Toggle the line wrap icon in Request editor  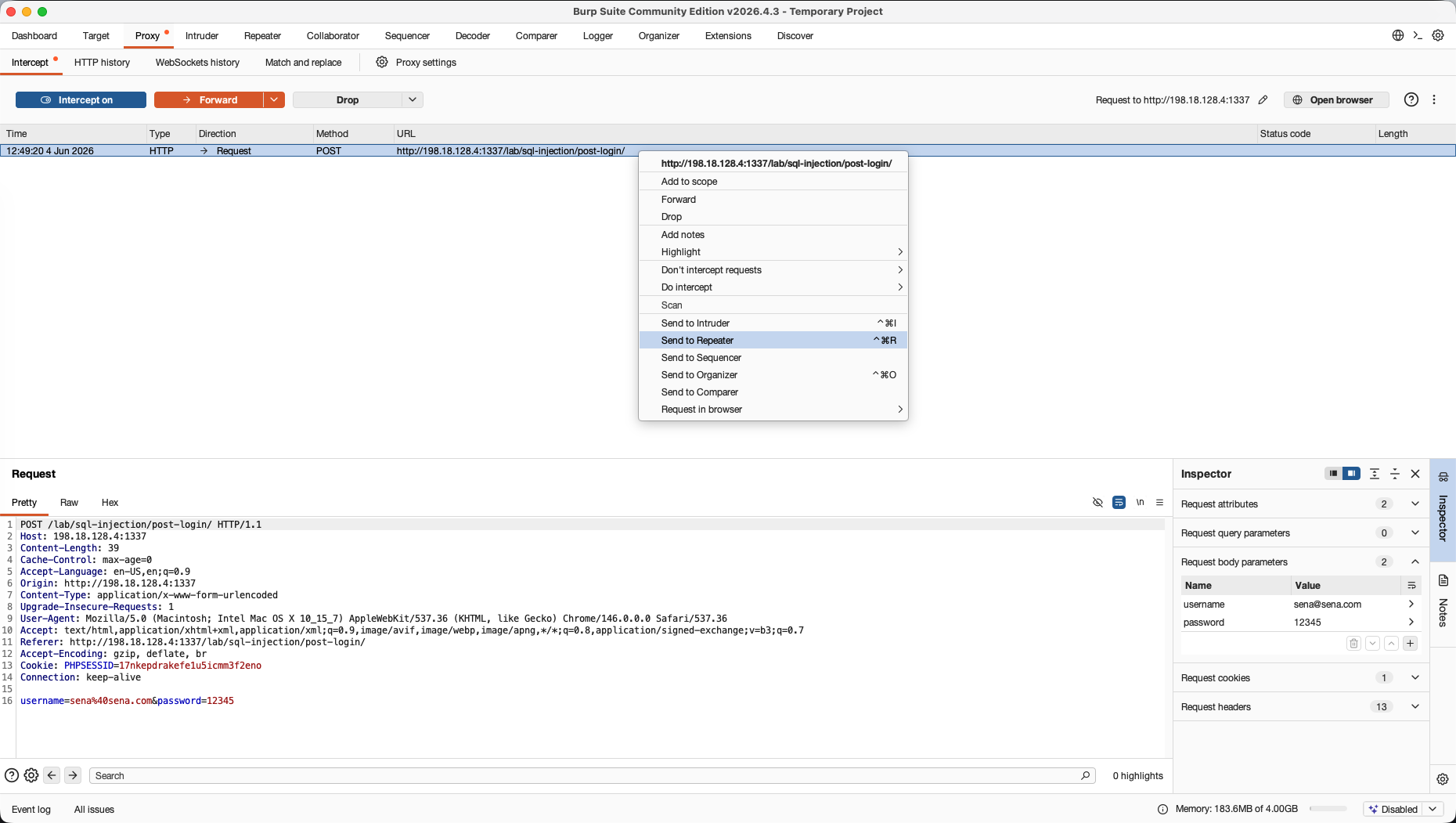click(x=1119, y=503)
